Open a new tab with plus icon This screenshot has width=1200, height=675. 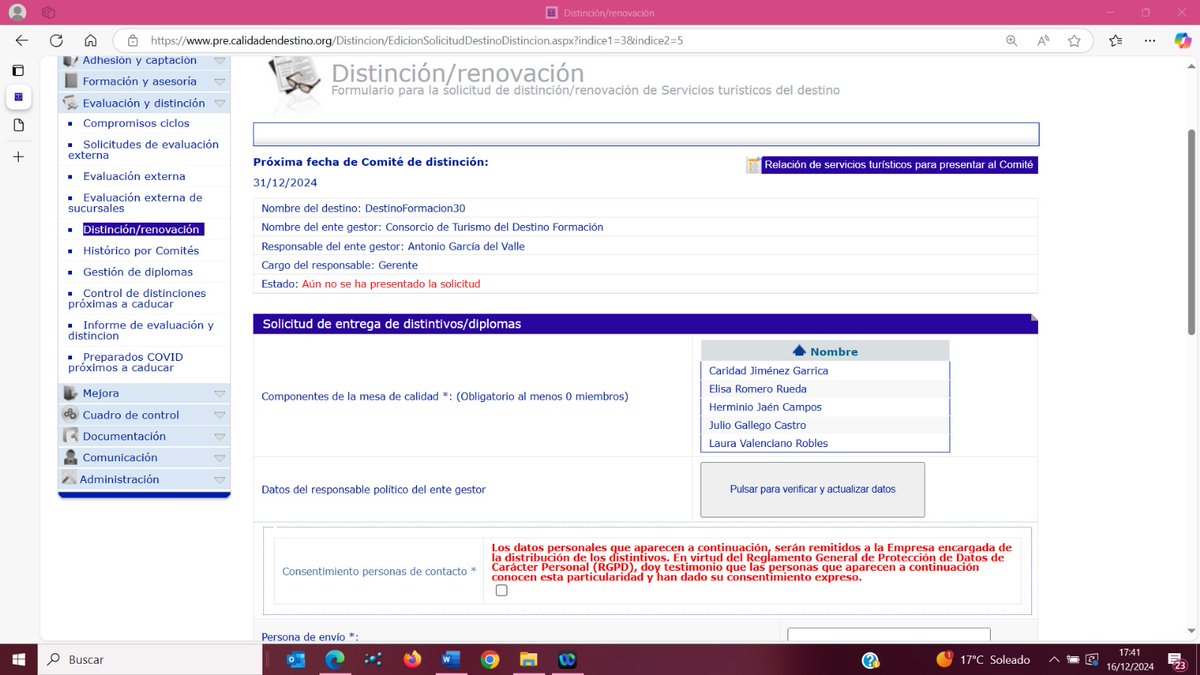click(x=18, y=157)
